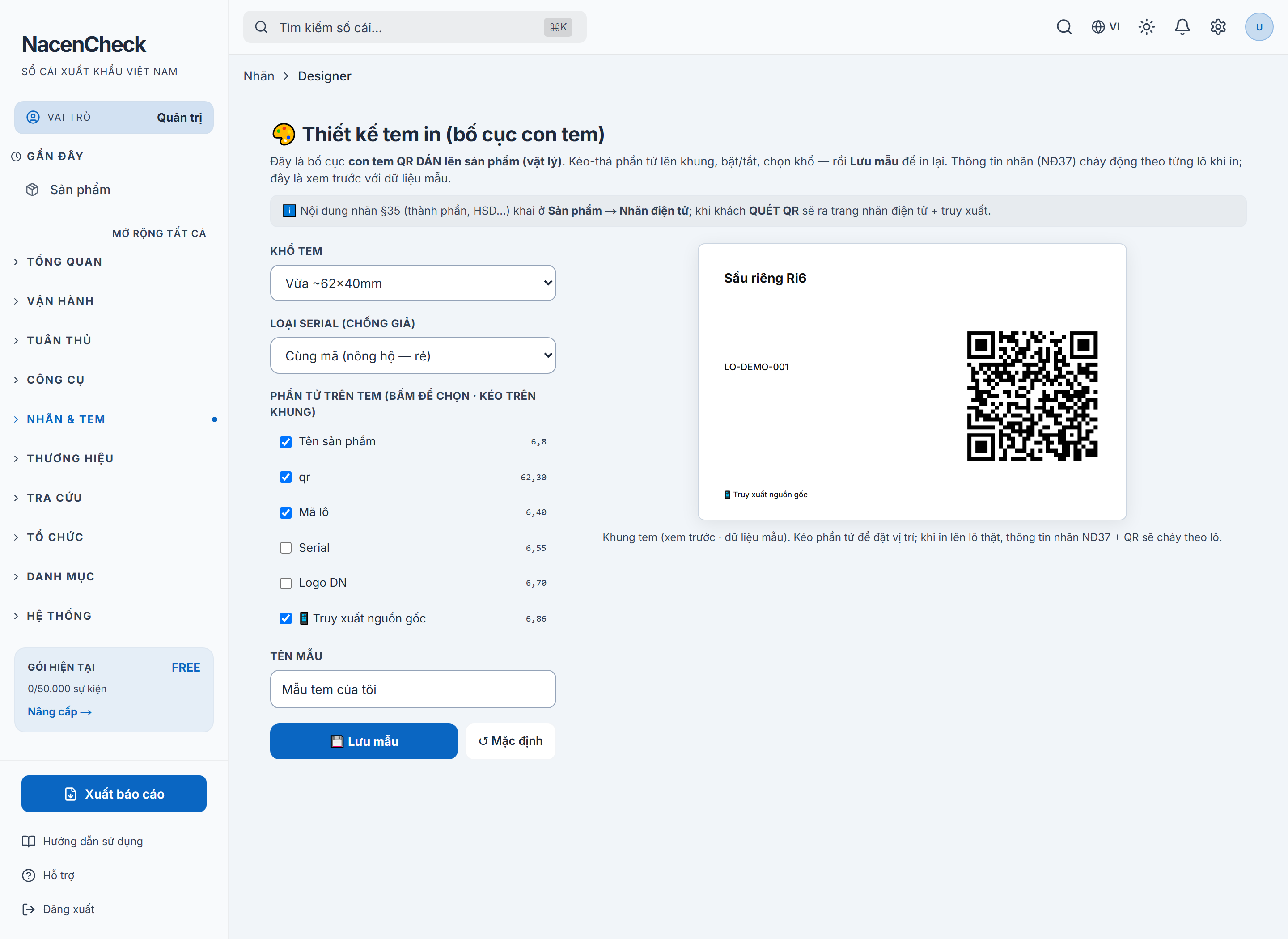The image size is (1288, 939).
Task: Open the Sản phẩm recent item
Action: tap(114, 190)
